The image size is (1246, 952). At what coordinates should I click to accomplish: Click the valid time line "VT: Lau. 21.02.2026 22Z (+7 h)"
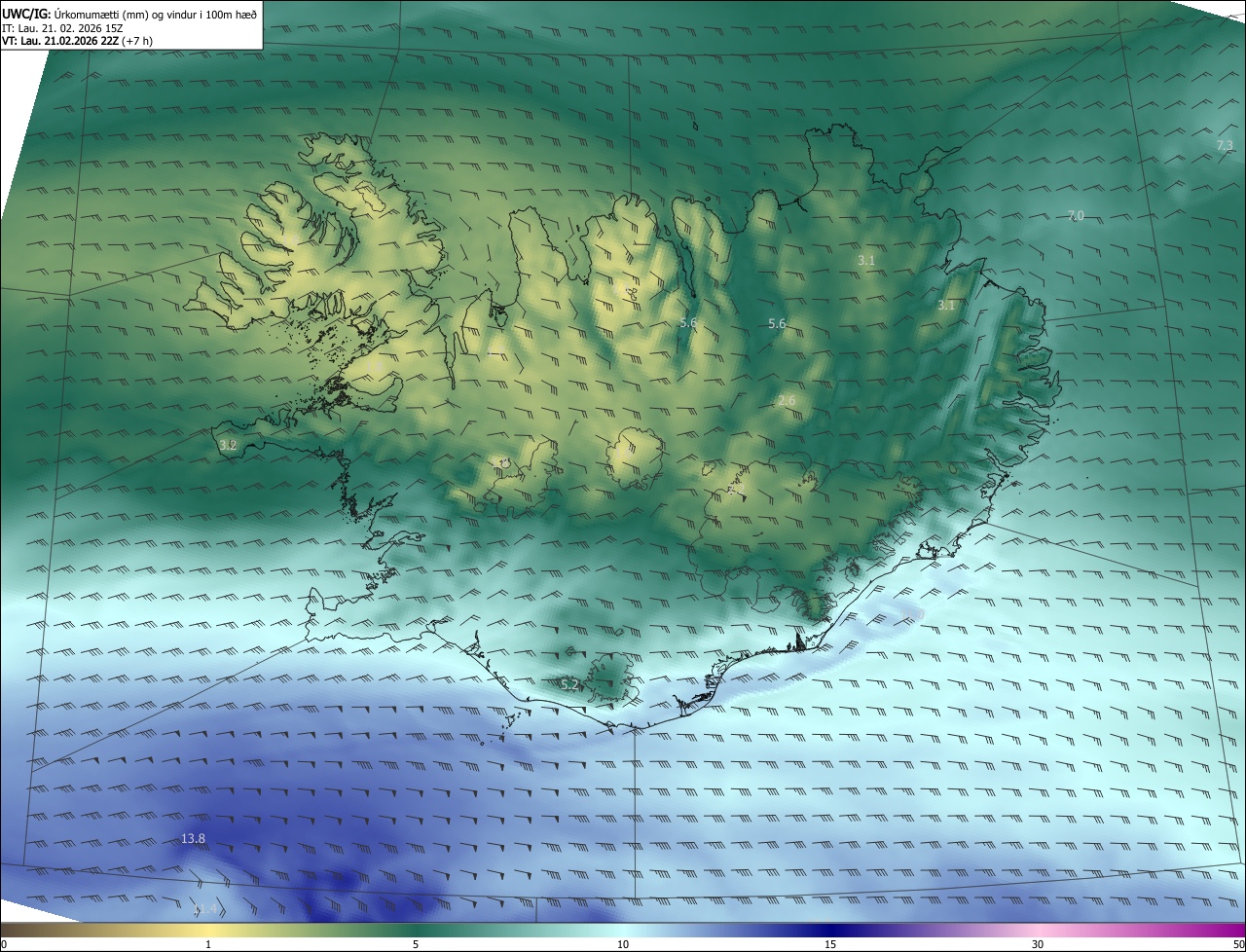[x=78, y=41]
